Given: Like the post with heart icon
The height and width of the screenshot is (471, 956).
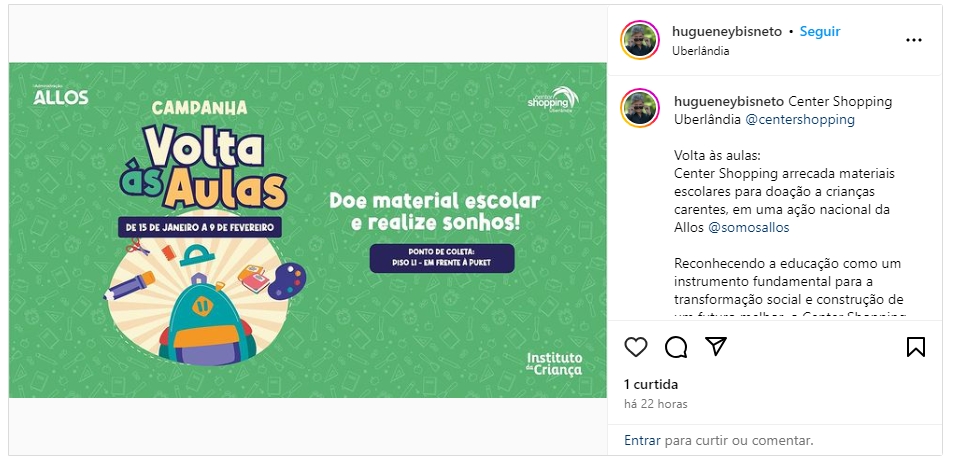Looking at the screenshot, I should [636, 347].
